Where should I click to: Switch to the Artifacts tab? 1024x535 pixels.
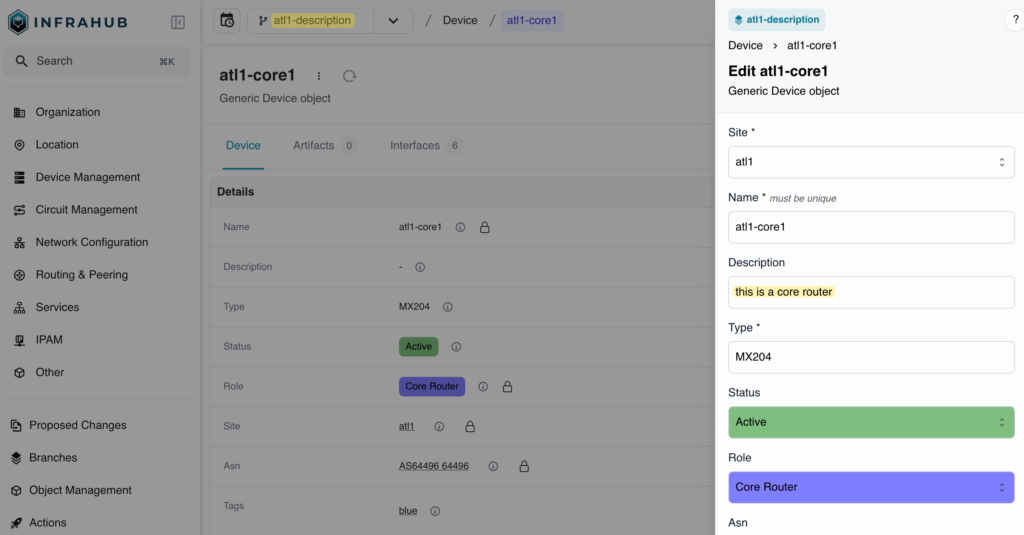tap(323, 146)
